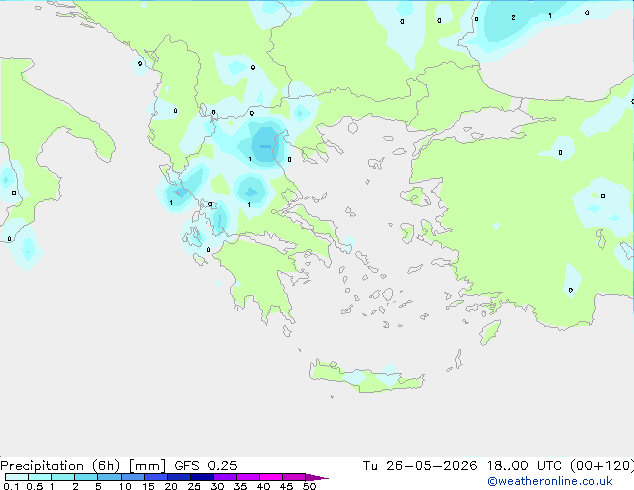
Task: Click the '2' precipitation value on the map
Action: [x=513, y=17]
